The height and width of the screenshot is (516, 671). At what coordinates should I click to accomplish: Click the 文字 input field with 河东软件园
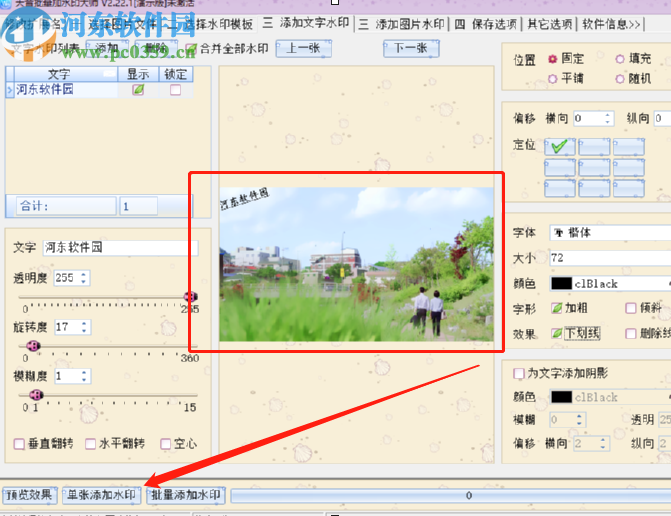point(120,248)
